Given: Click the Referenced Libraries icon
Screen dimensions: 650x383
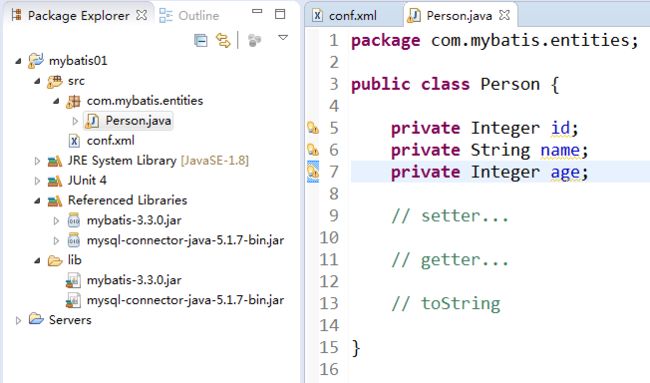Looking at the screenshot, I should [x=55, y=201].
